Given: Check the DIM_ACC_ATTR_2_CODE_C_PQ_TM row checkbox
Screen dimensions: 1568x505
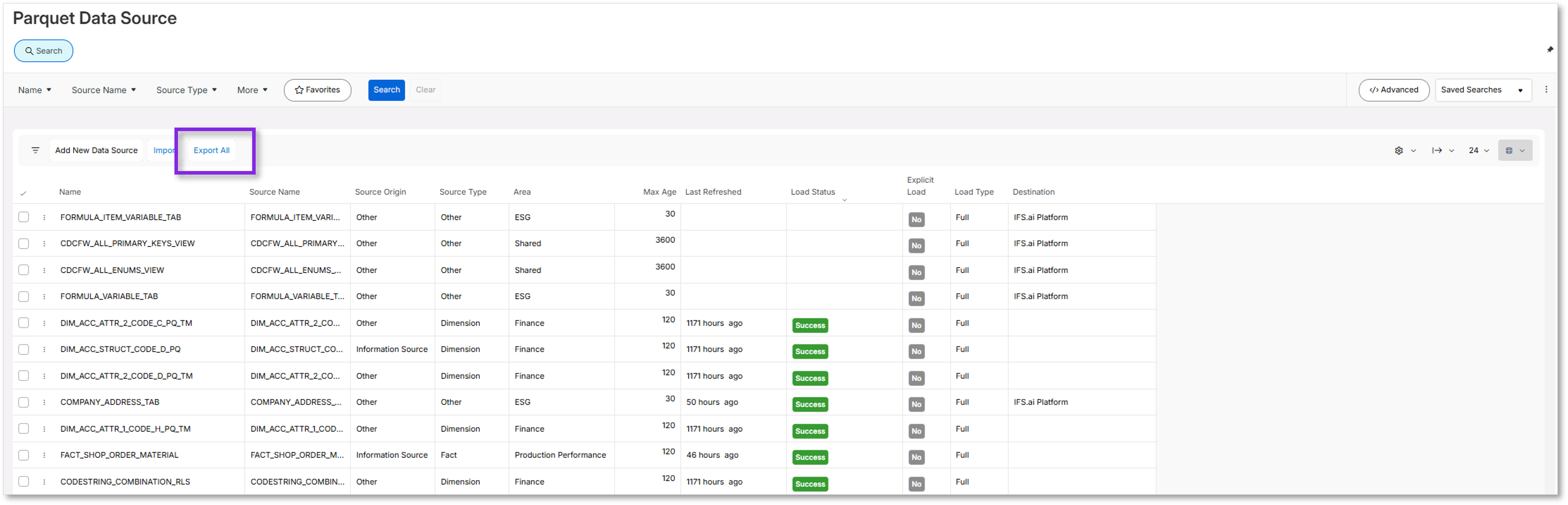Looking at the screenshot, I should (x=24, y=323).
